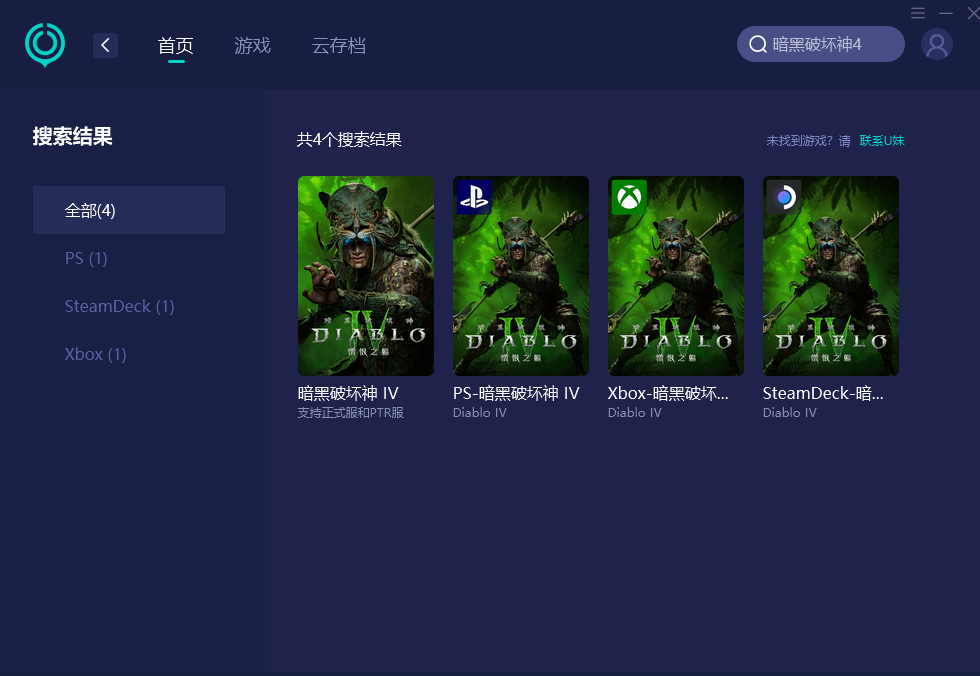This screenshot has width=980, height=676.
Task: Switch to the 游戏 tab
Action: coord(253,46)
